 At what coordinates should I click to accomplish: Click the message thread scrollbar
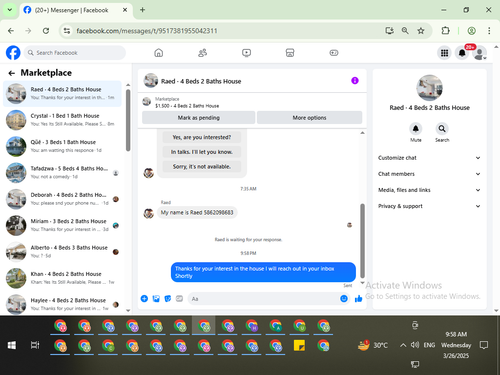[x=362, y=240]
